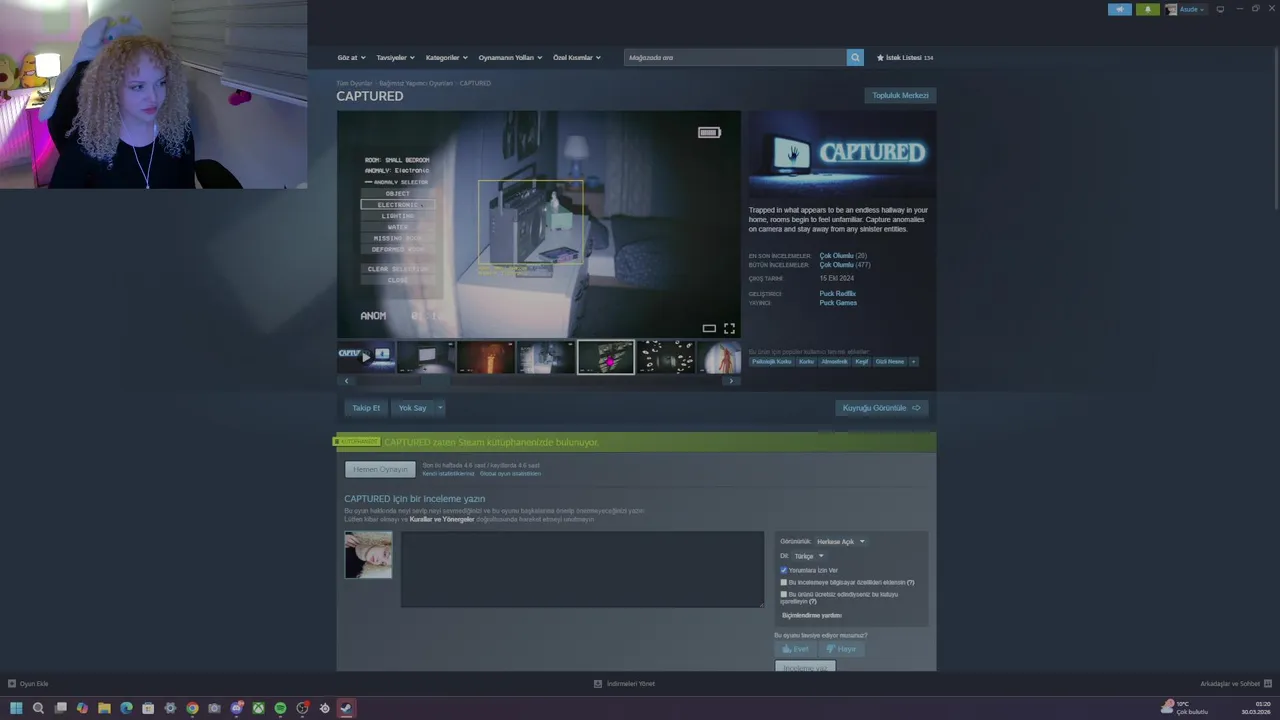Open the Windows Start menu

[x=16, y=708]
